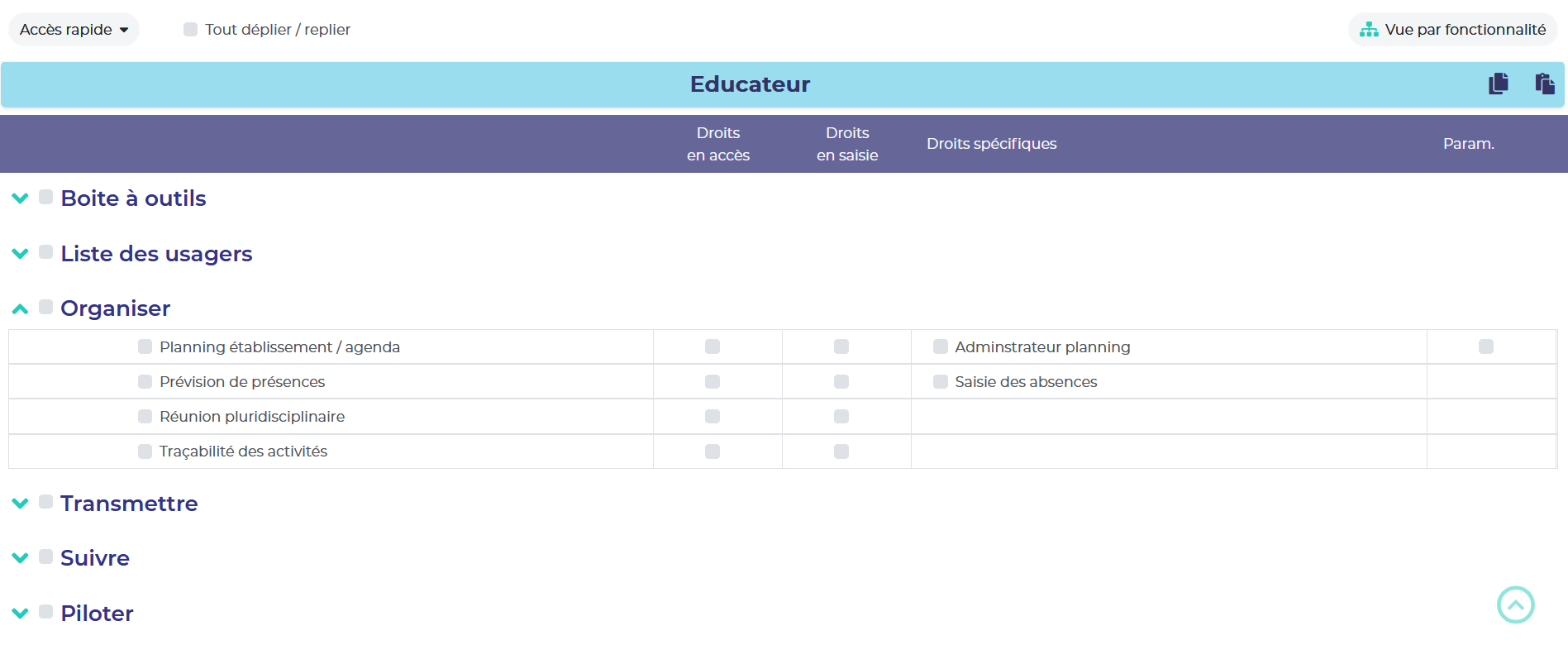
Task: Check the Planning établissement / agenda row checkbox
Action: (x=145, y=346)
